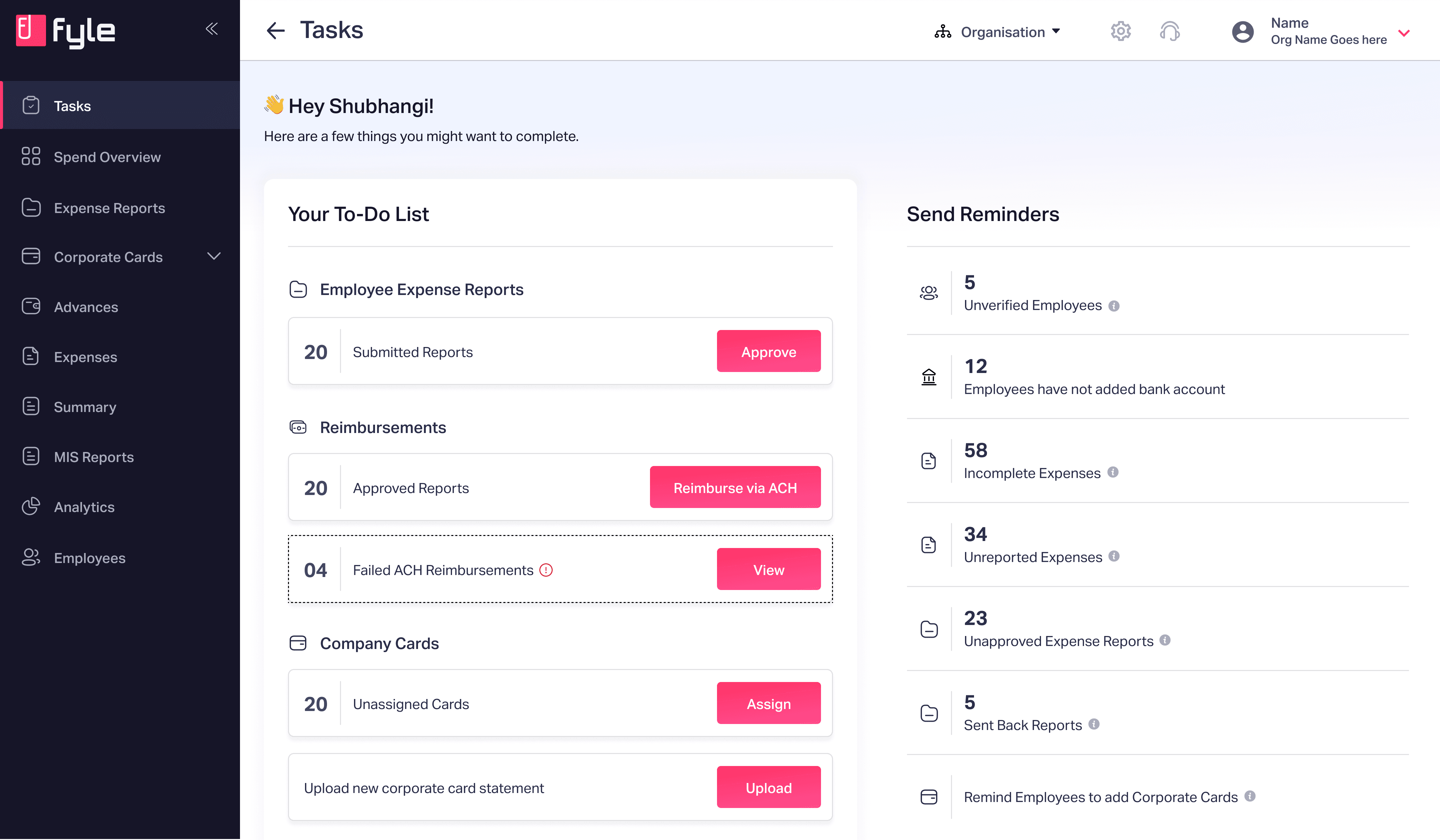
Task: Approve the submitted reports
Action: (768, 351)
